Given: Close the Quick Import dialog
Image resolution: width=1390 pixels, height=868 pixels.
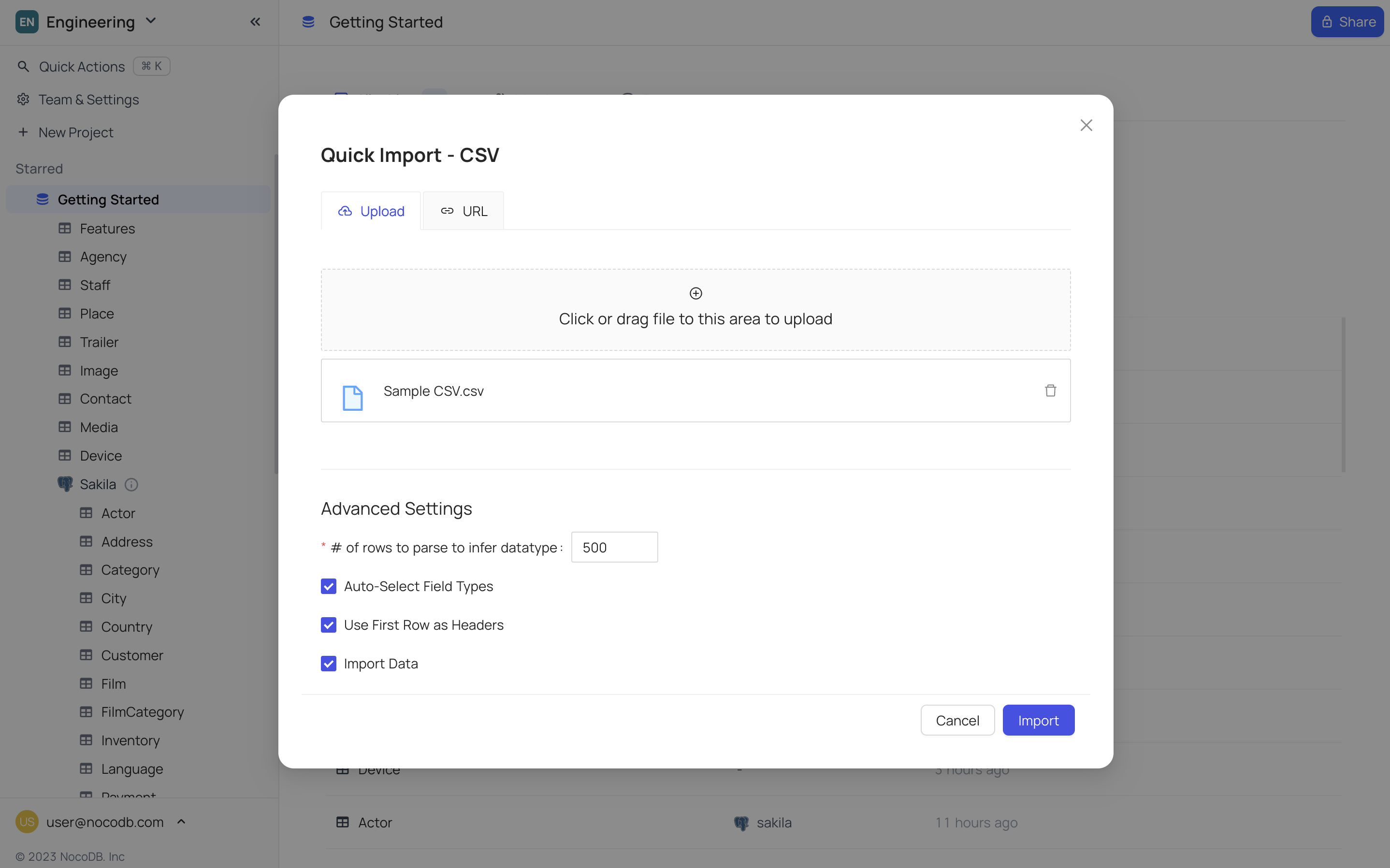Looking at the screenshot, I should pos(1086,125).
